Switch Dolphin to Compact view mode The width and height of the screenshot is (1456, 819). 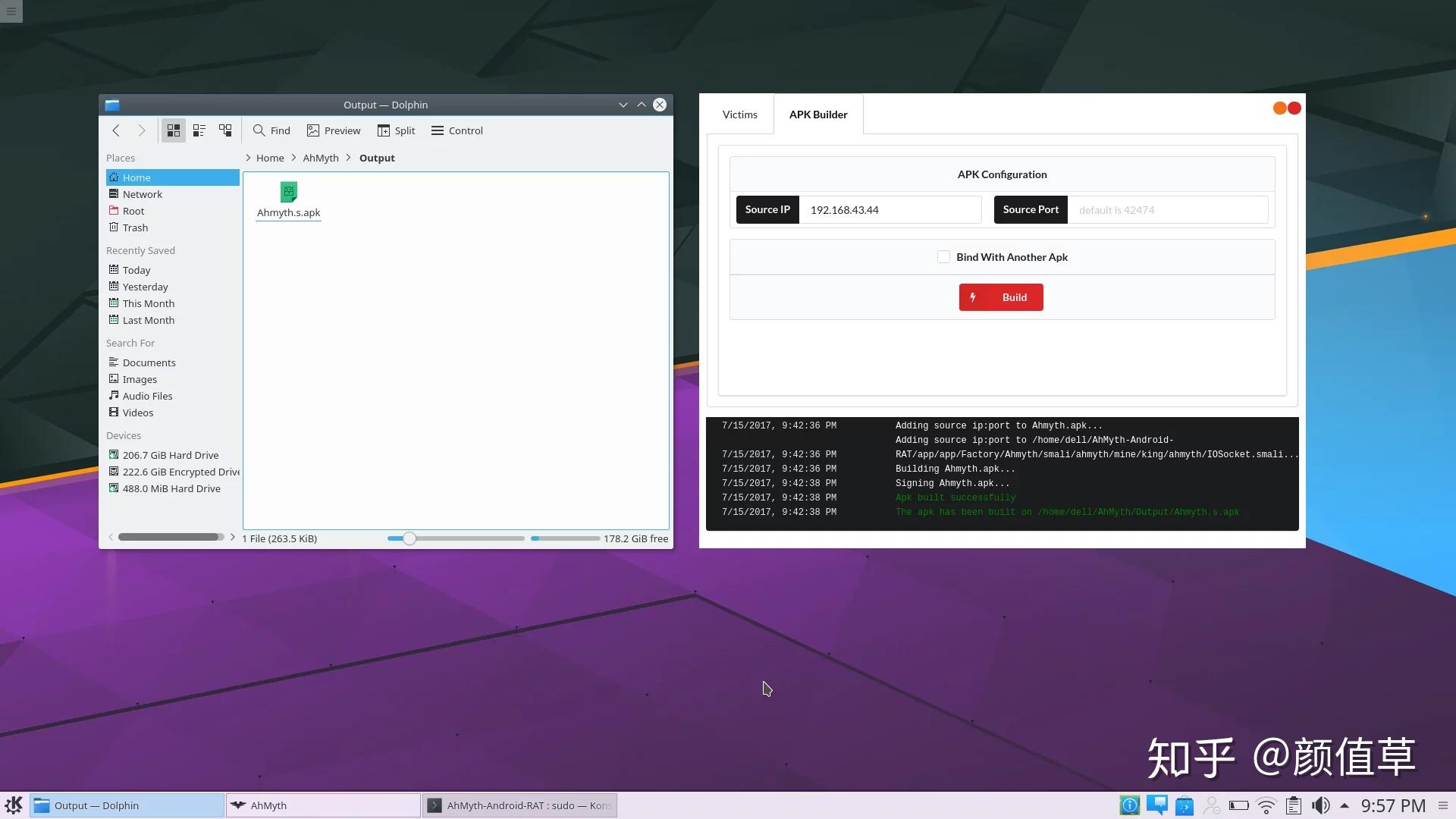point(199,130)
